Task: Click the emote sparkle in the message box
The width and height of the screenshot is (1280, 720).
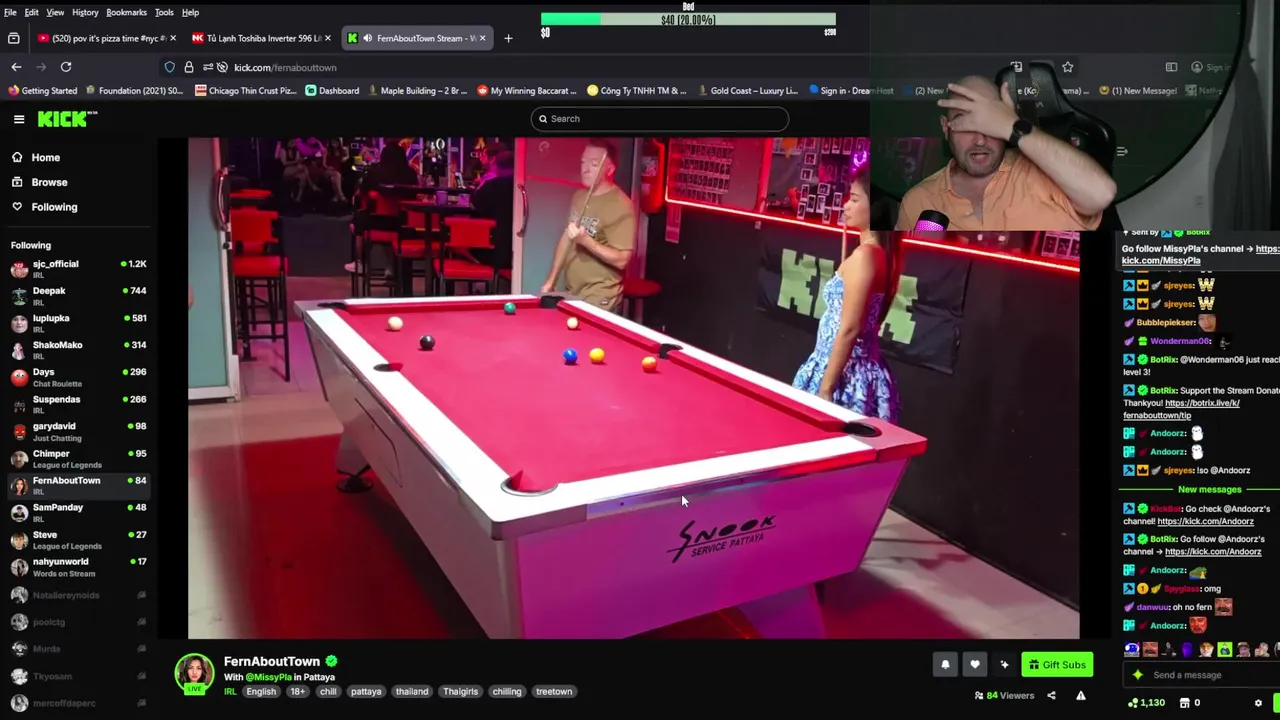Action: click(x=1137, y=675)
